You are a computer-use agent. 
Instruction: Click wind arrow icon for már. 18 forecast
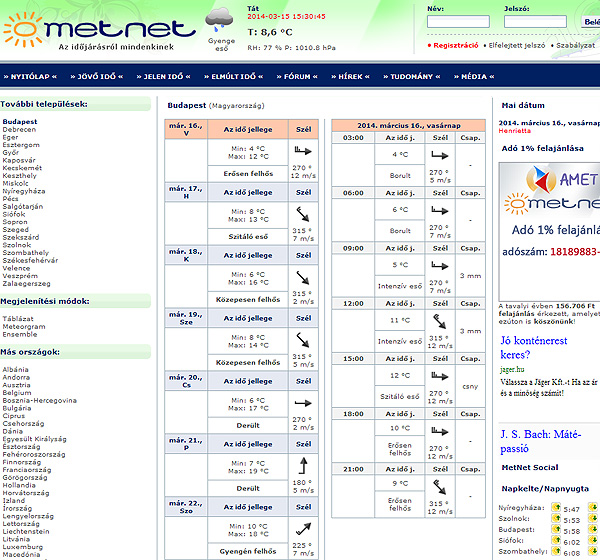[303, 278]
